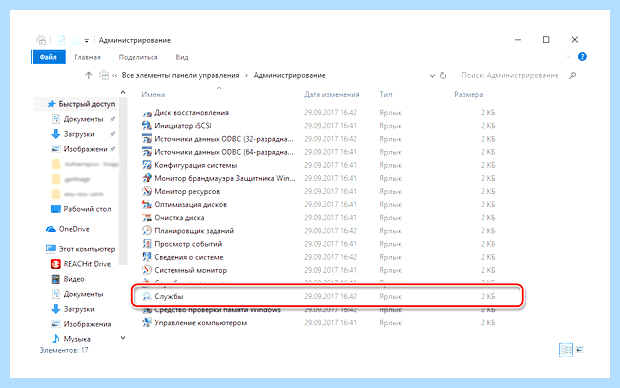Select the Вид ribbon tab
This screenshot has height=388, width=620.
182,57
